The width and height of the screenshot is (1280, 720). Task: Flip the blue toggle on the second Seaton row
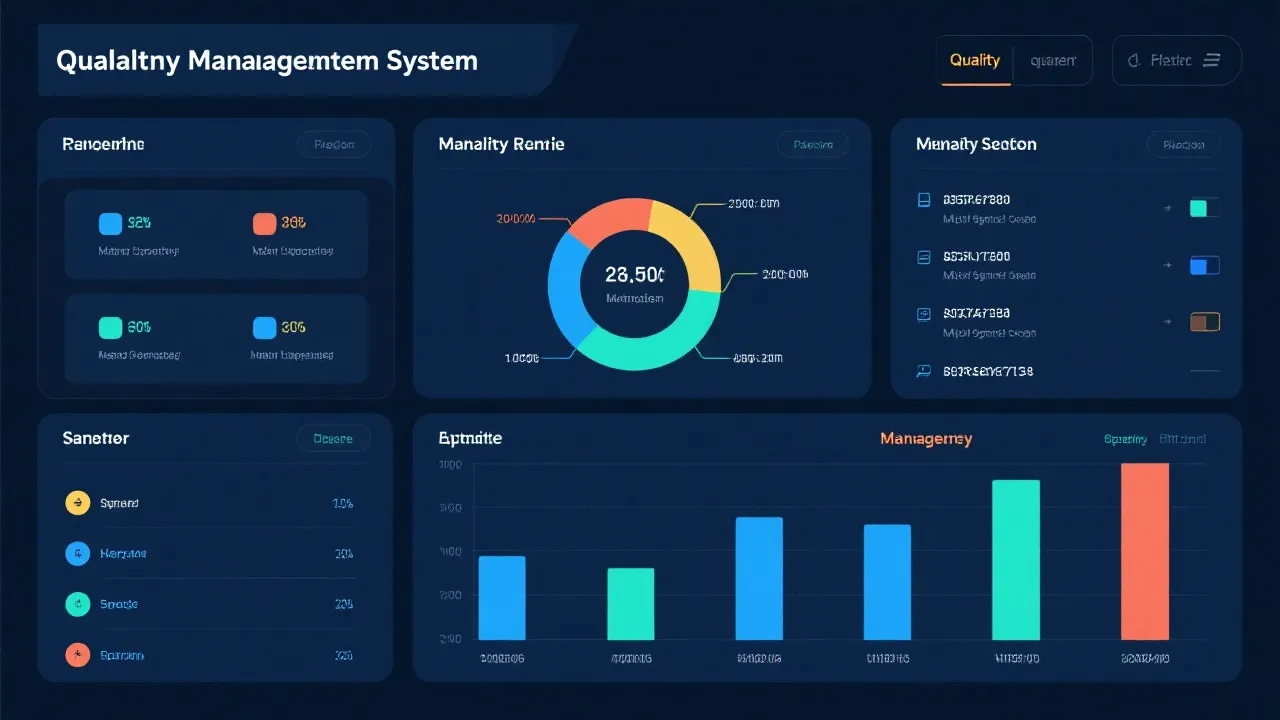[x=1204, y=265]
